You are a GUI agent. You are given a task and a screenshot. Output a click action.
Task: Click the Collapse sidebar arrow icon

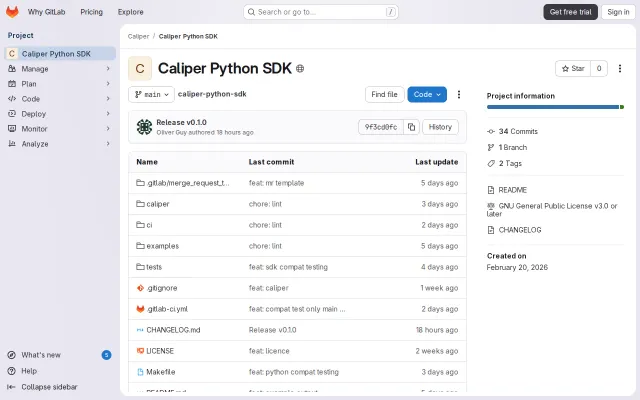pos(11,387)
